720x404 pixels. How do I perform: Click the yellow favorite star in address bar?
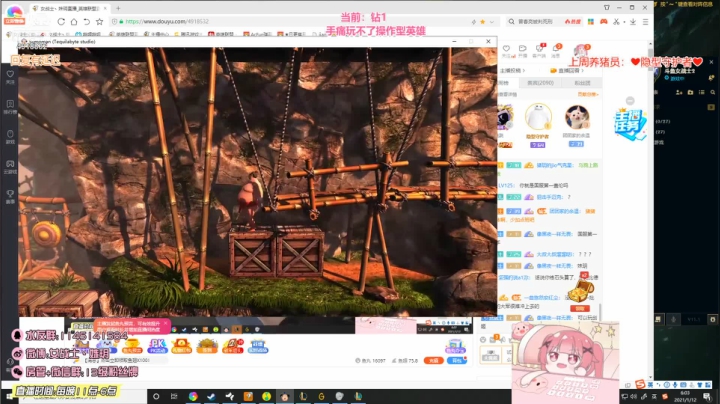pos(483,22)
